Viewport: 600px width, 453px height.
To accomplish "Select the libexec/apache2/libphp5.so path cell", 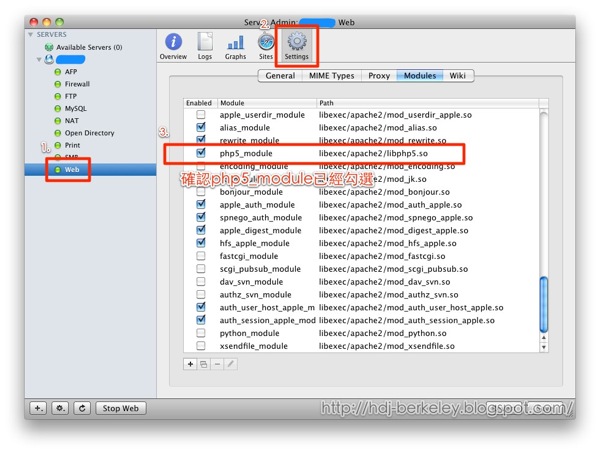I will 373,153.
